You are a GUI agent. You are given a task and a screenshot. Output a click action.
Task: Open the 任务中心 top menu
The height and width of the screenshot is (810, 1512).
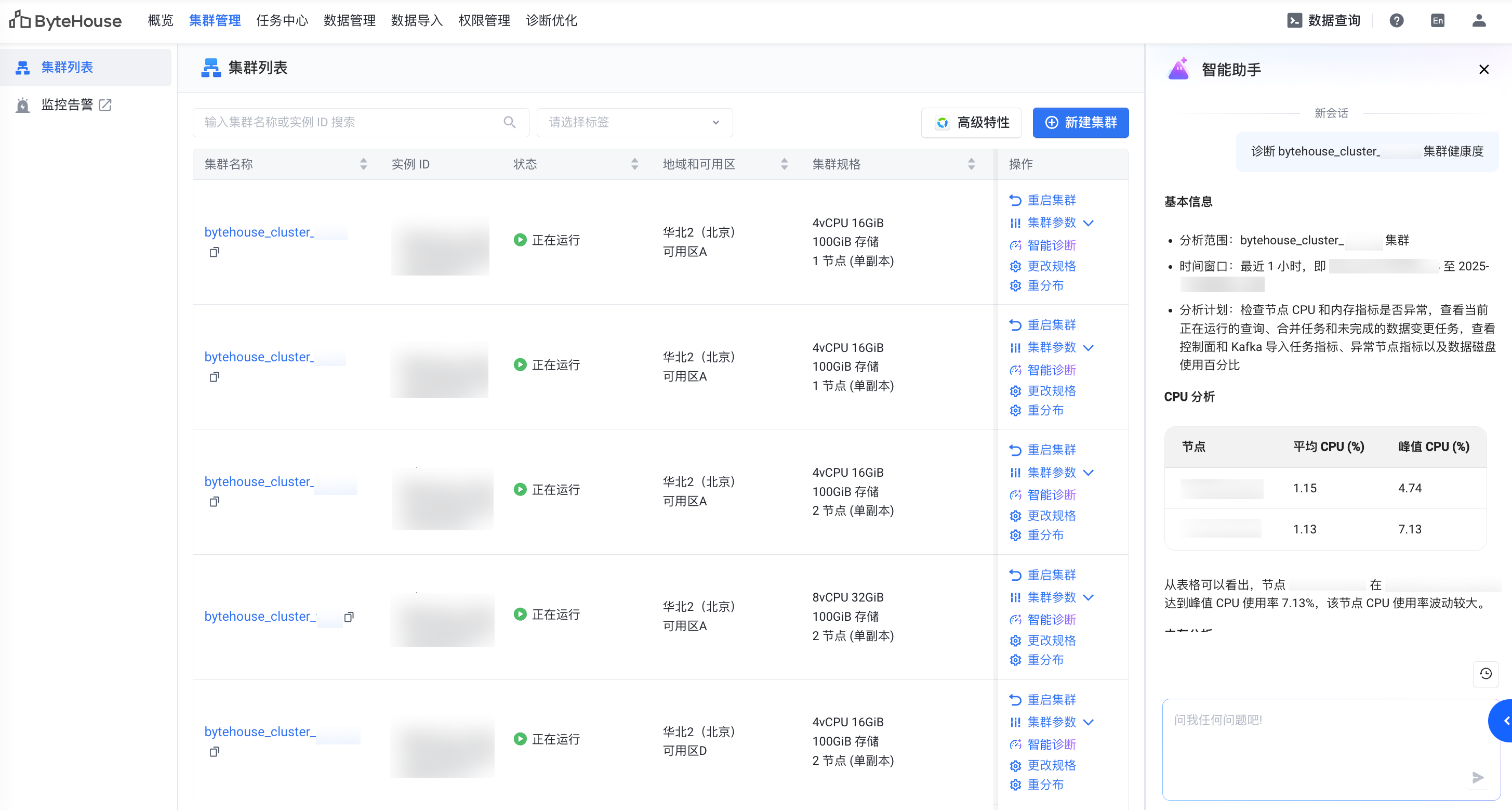pyautogui.click(x=282, y=21)
